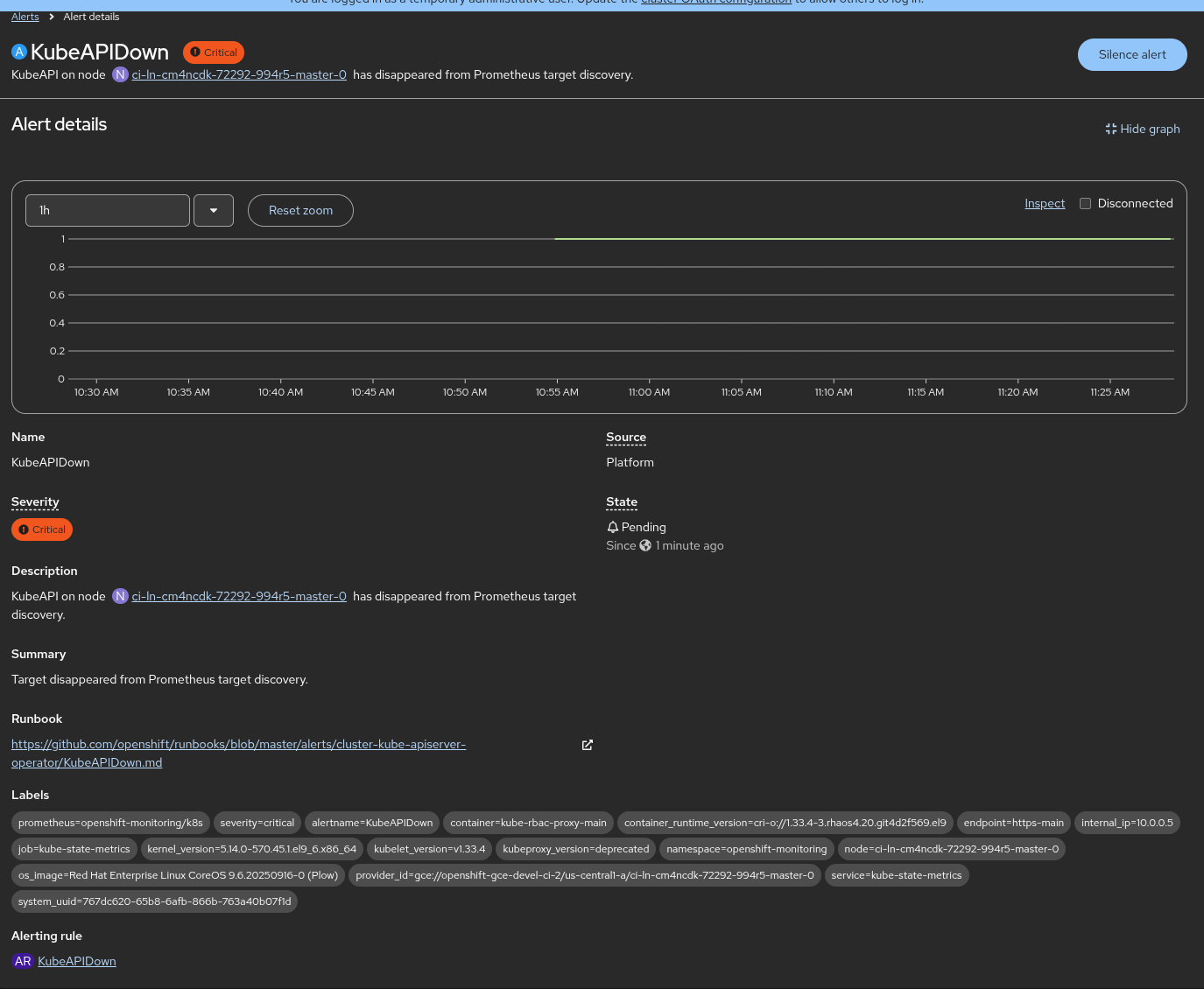This screenshot has height=989, width=1204.
Task: Click the 'Platform' source value
Action: (x=630, y=462)
